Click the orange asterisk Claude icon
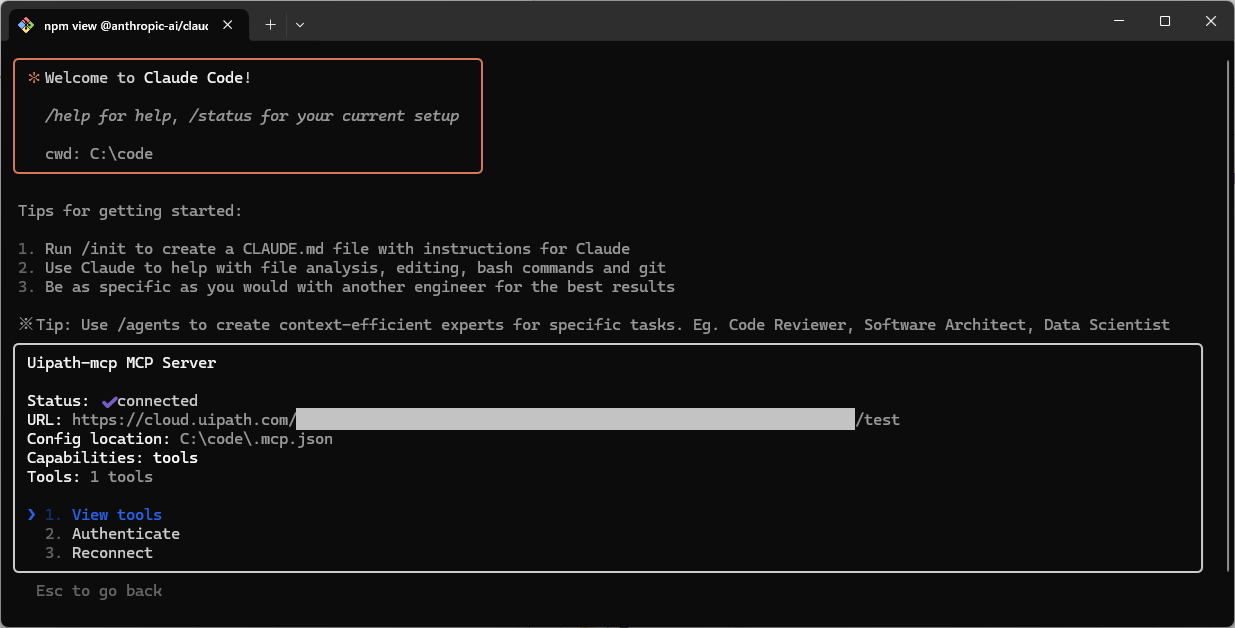 [x=34, y=78]
